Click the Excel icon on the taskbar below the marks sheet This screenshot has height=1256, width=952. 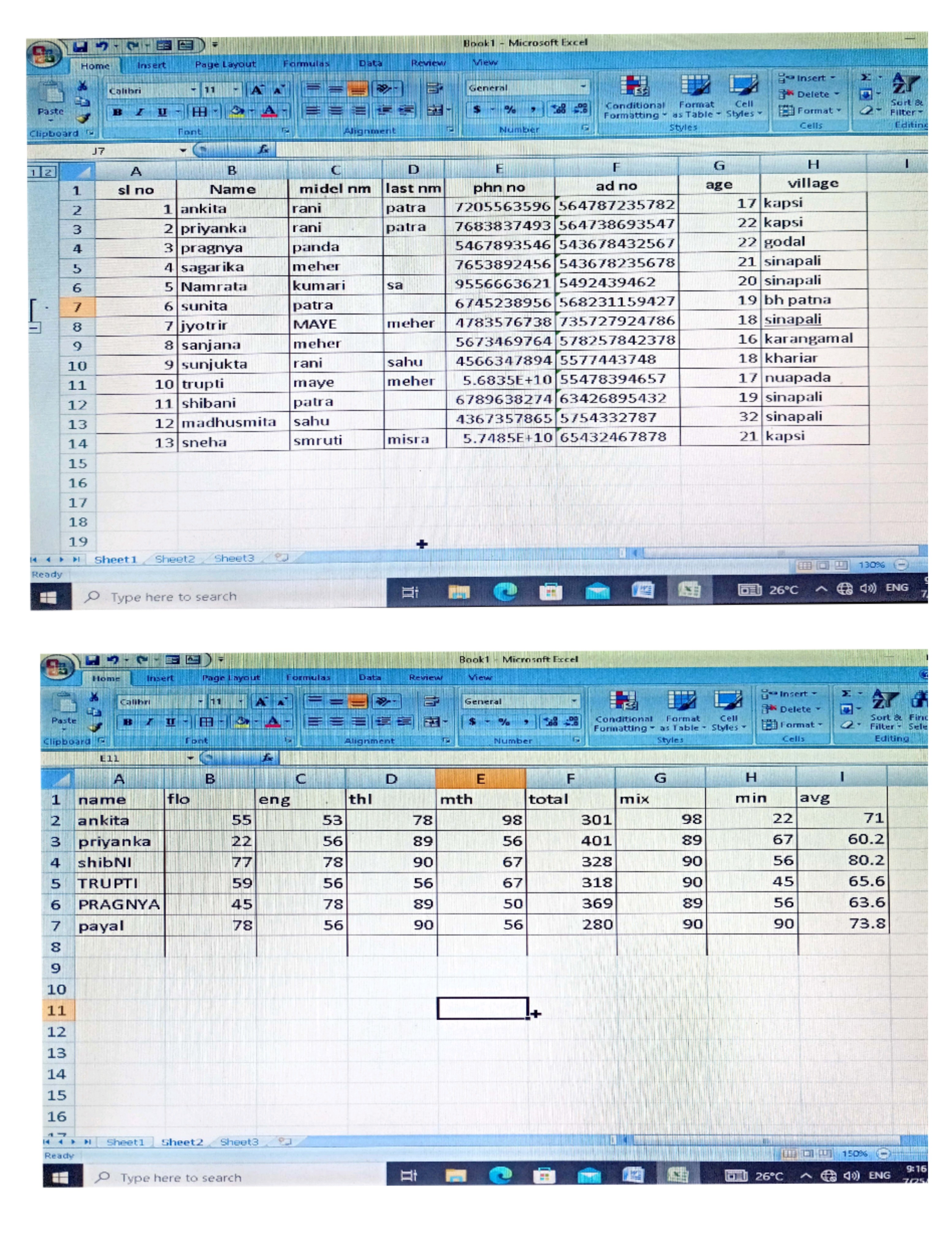tap(677, 1175)
